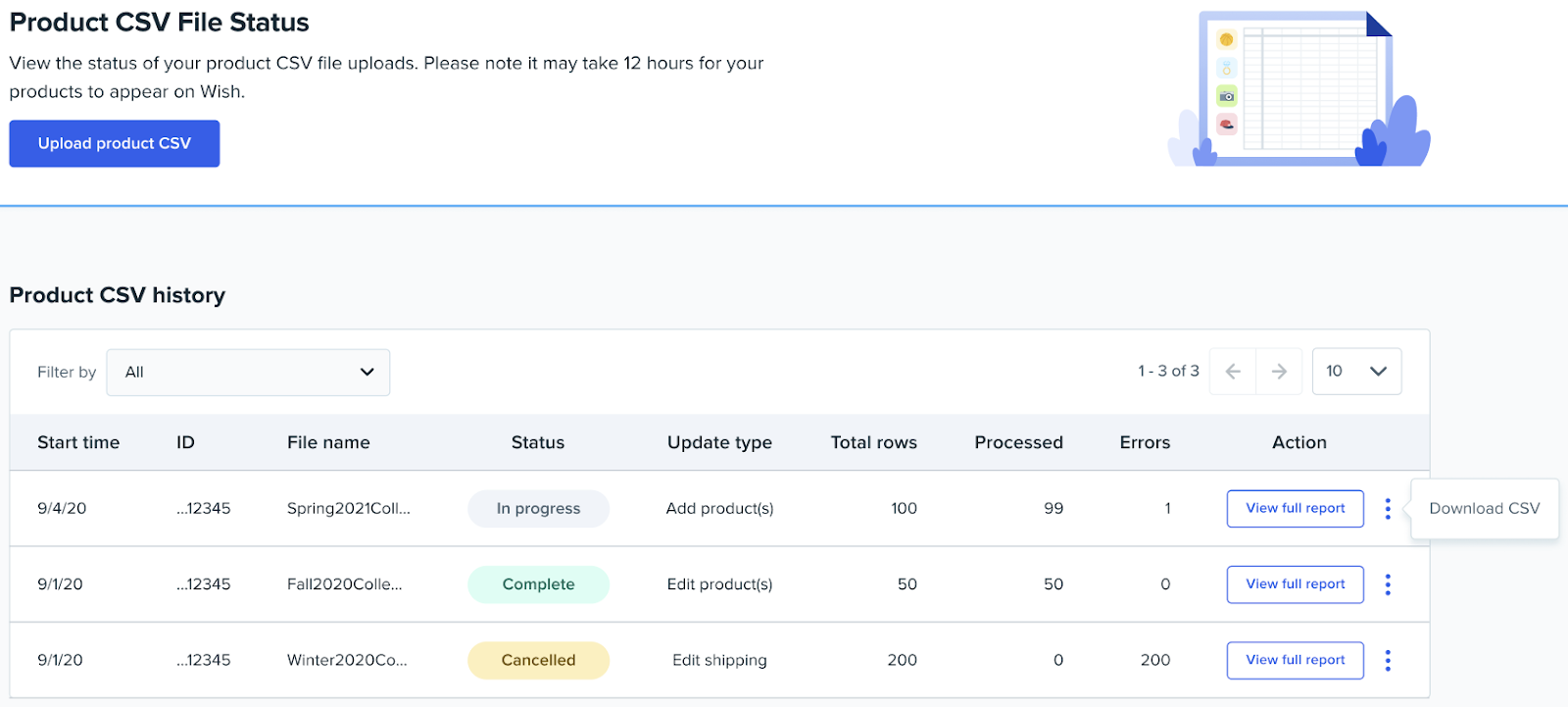Click Upload product CSV button

pos(115,143)
